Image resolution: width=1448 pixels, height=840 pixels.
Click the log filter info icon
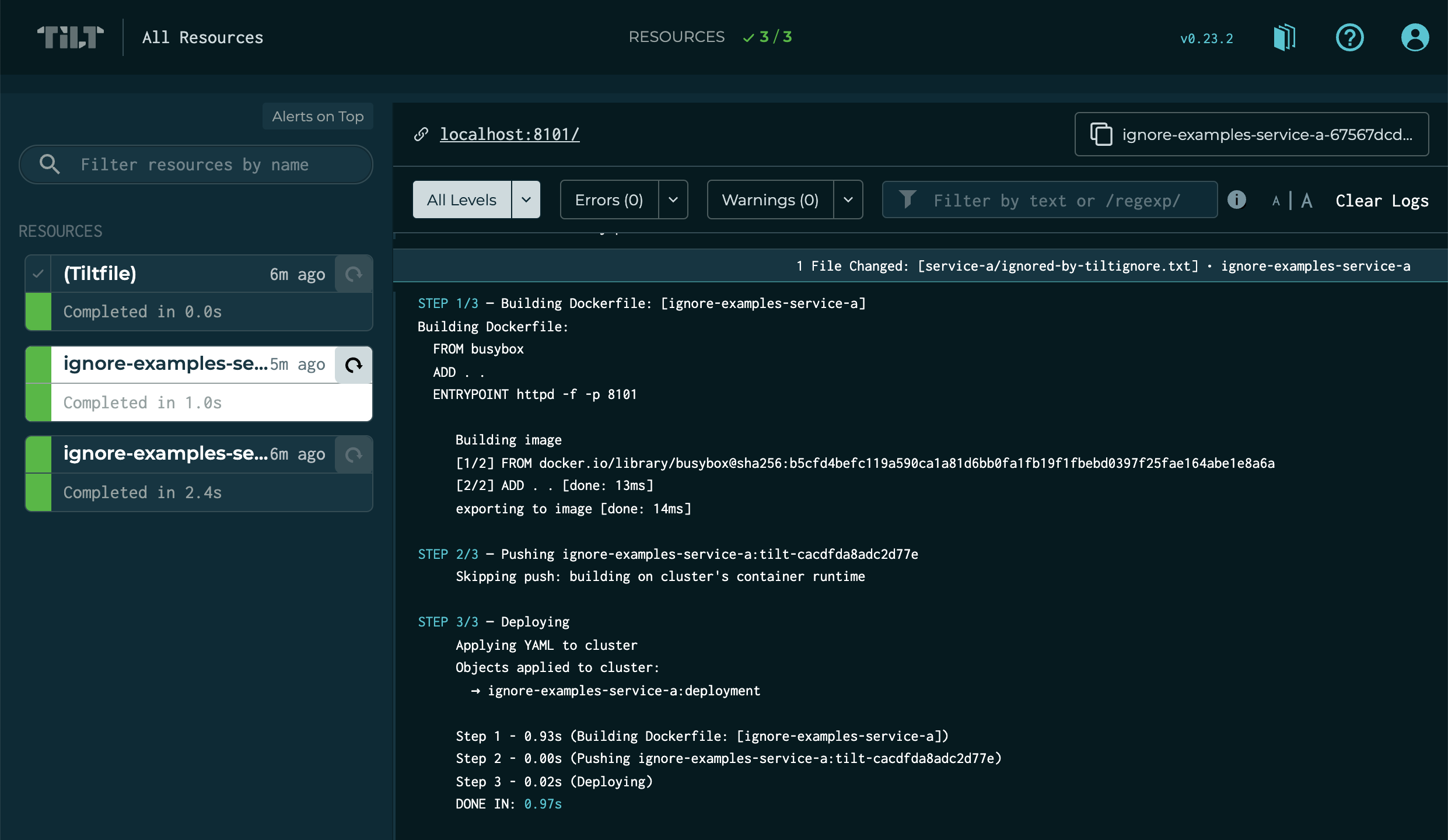(1237, 199)
